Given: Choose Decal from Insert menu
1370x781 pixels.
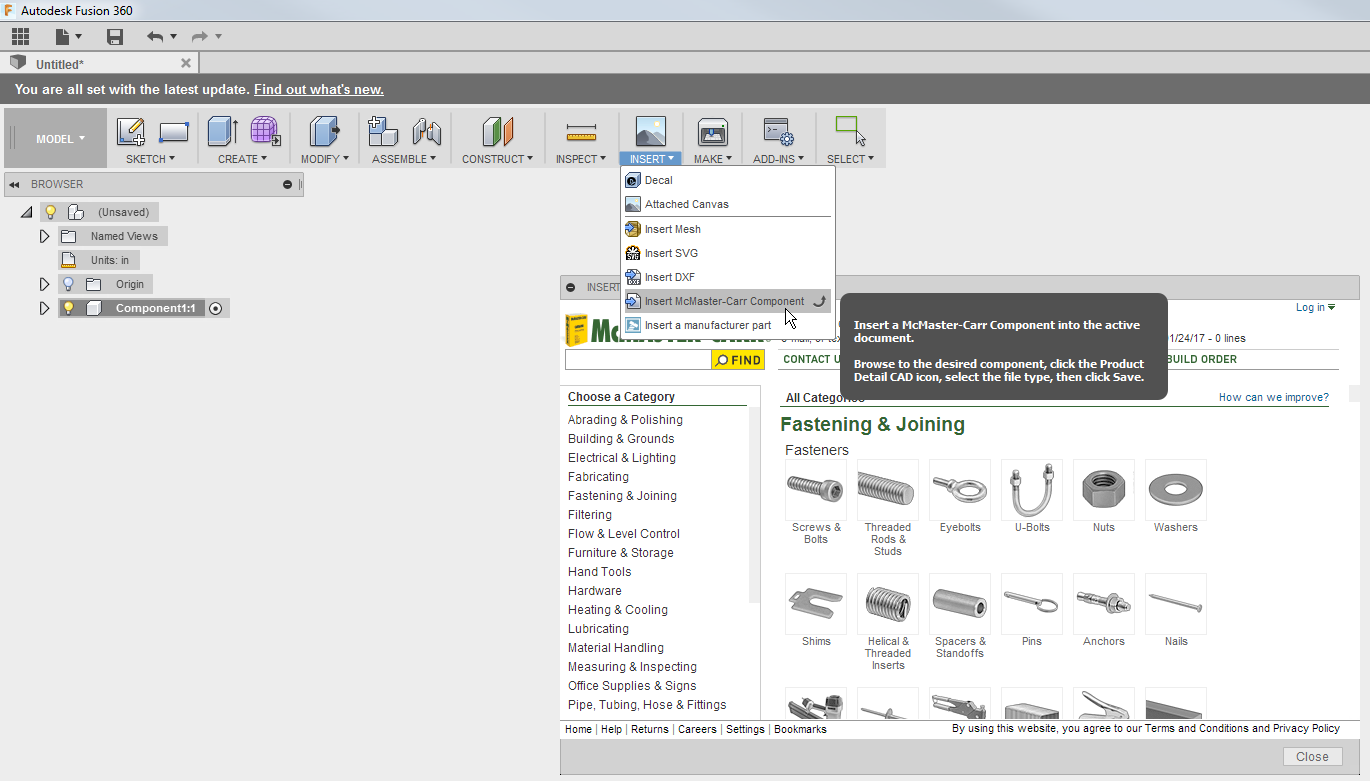Looking at the screenshot, I should pyautogui.click(x=728, y=180).
